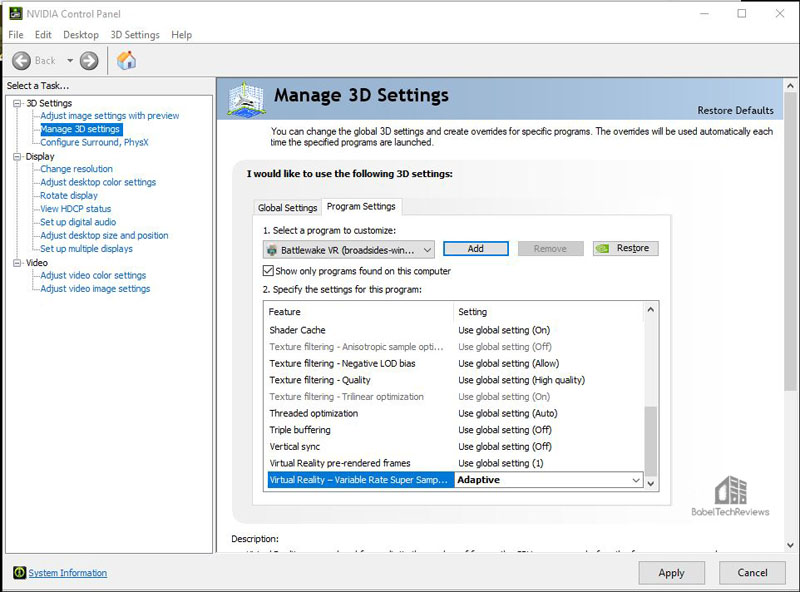The image size is (800, 592).
Task: Open View HDCP status task
Action: pyautogui.click(x=76, y=209)
